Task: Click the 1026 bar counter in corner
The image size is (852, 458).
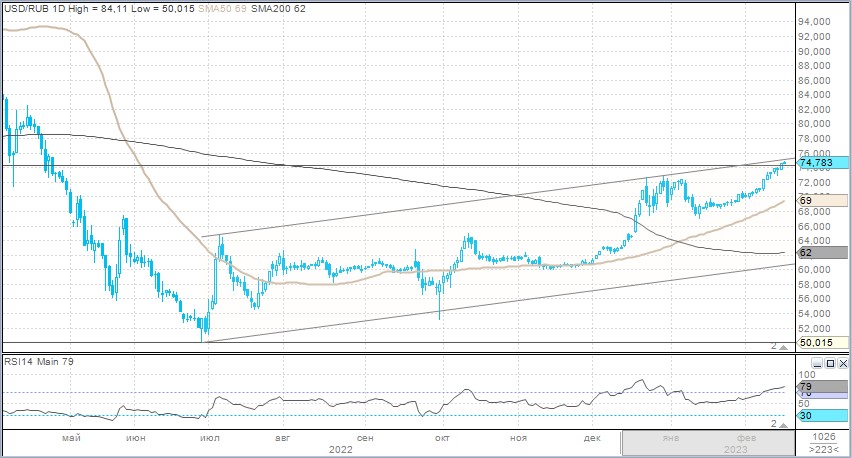Action: pos(824,438)
